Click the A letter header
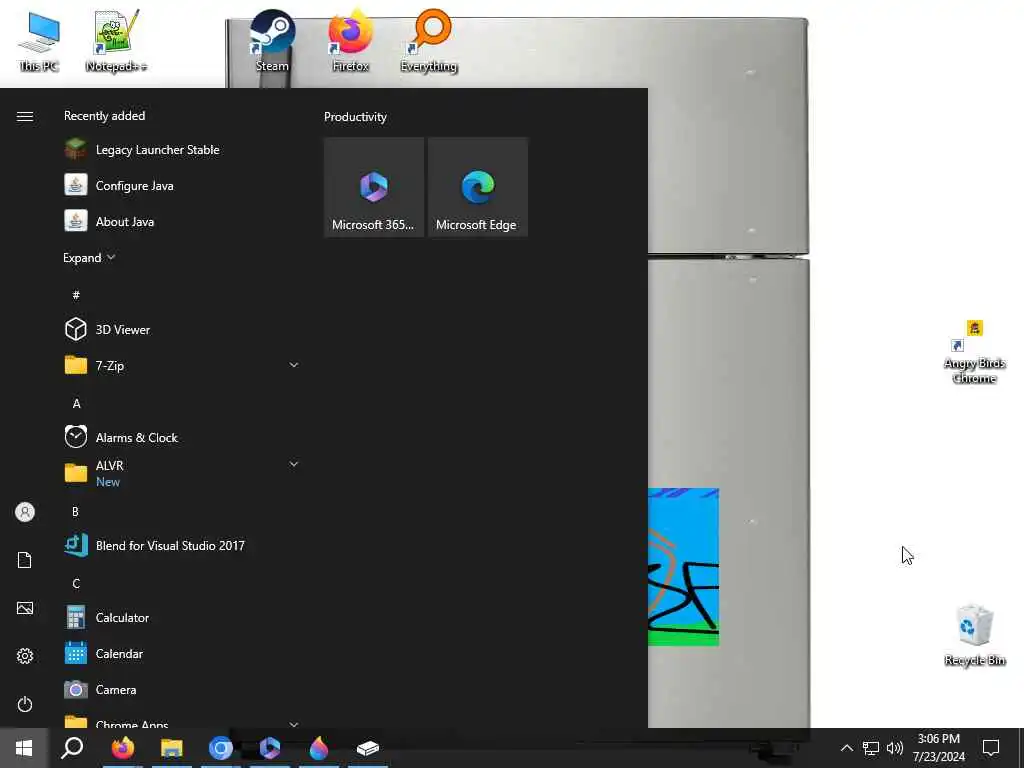 (x=76, y=404)
